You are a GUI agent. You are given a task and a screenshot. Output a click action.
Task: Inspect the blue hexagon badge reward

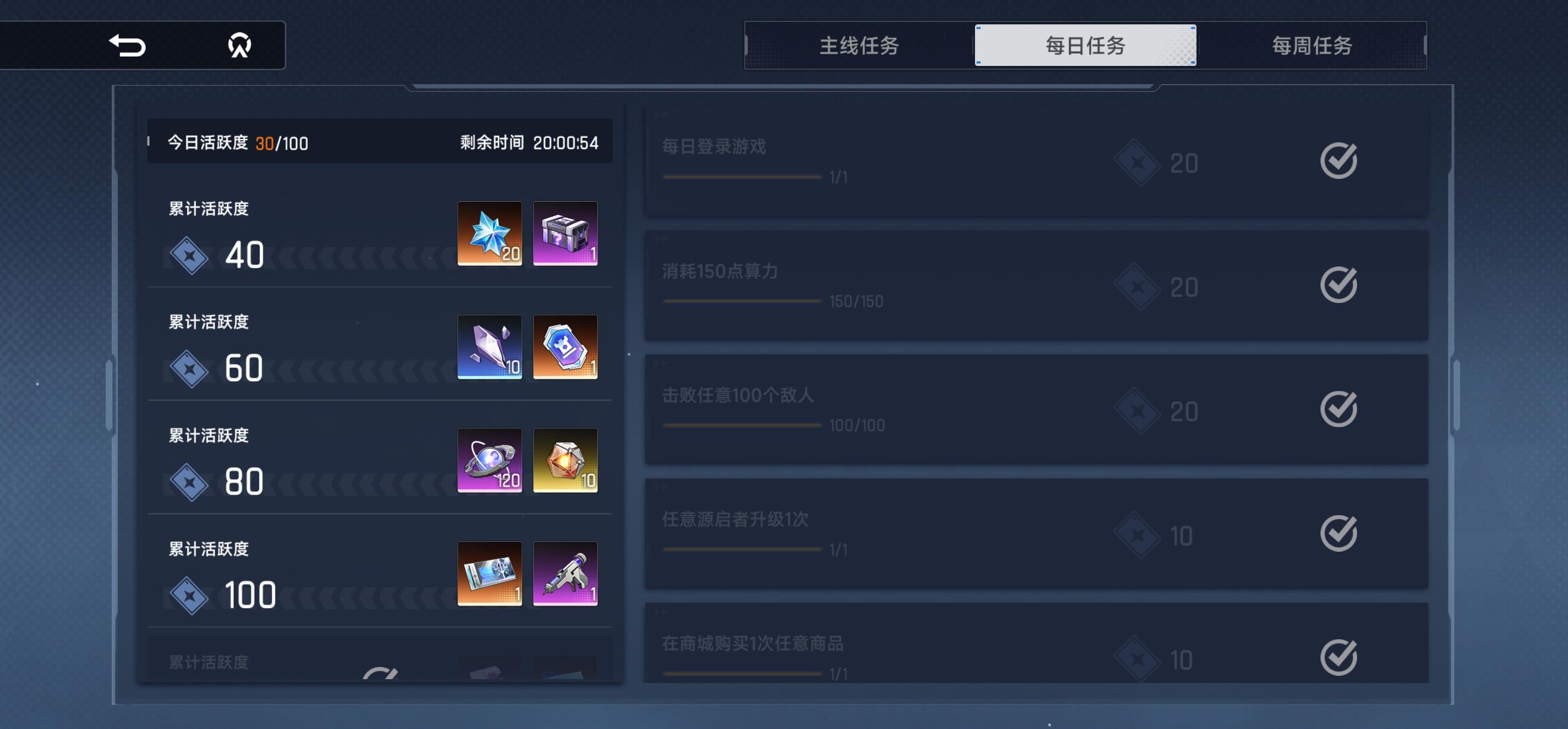point(565,347)
